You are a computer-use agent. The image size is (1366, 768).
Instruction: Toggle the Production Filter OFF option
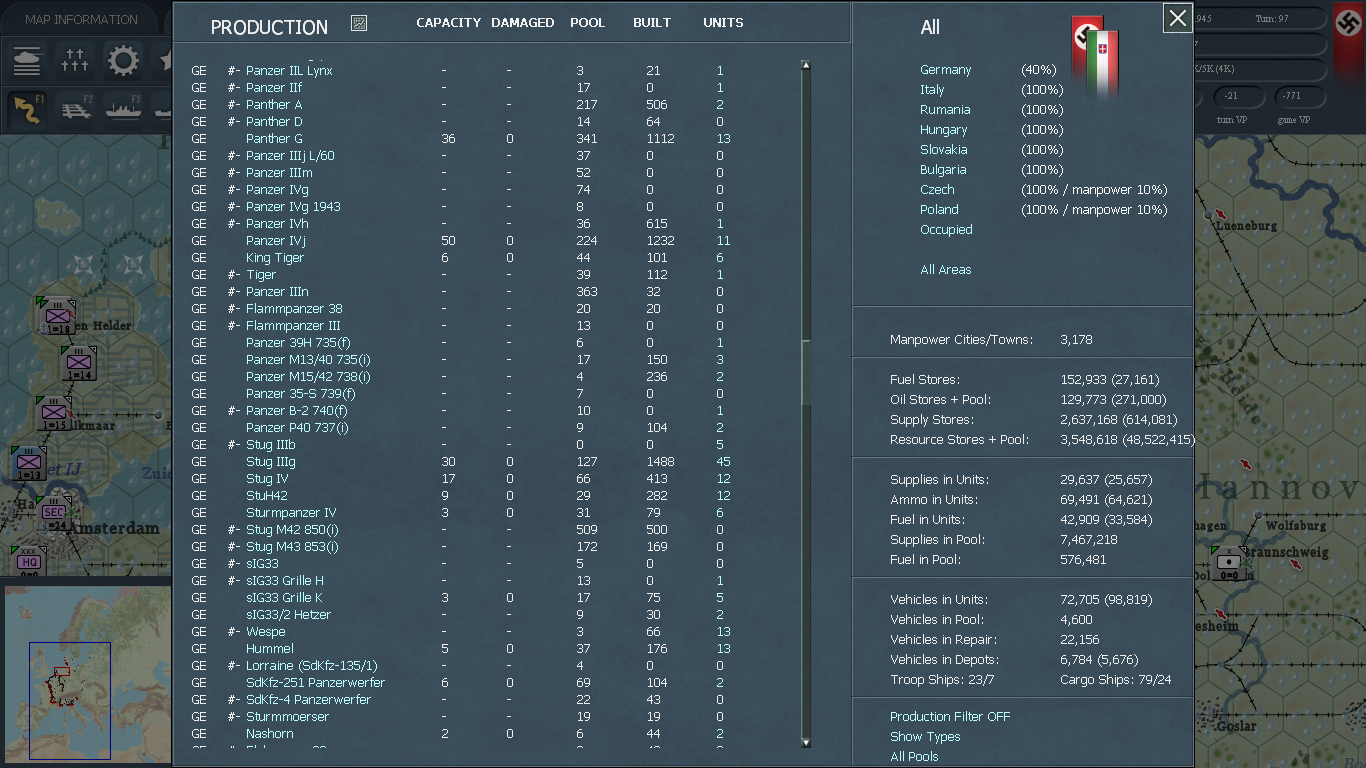point(950,717)
